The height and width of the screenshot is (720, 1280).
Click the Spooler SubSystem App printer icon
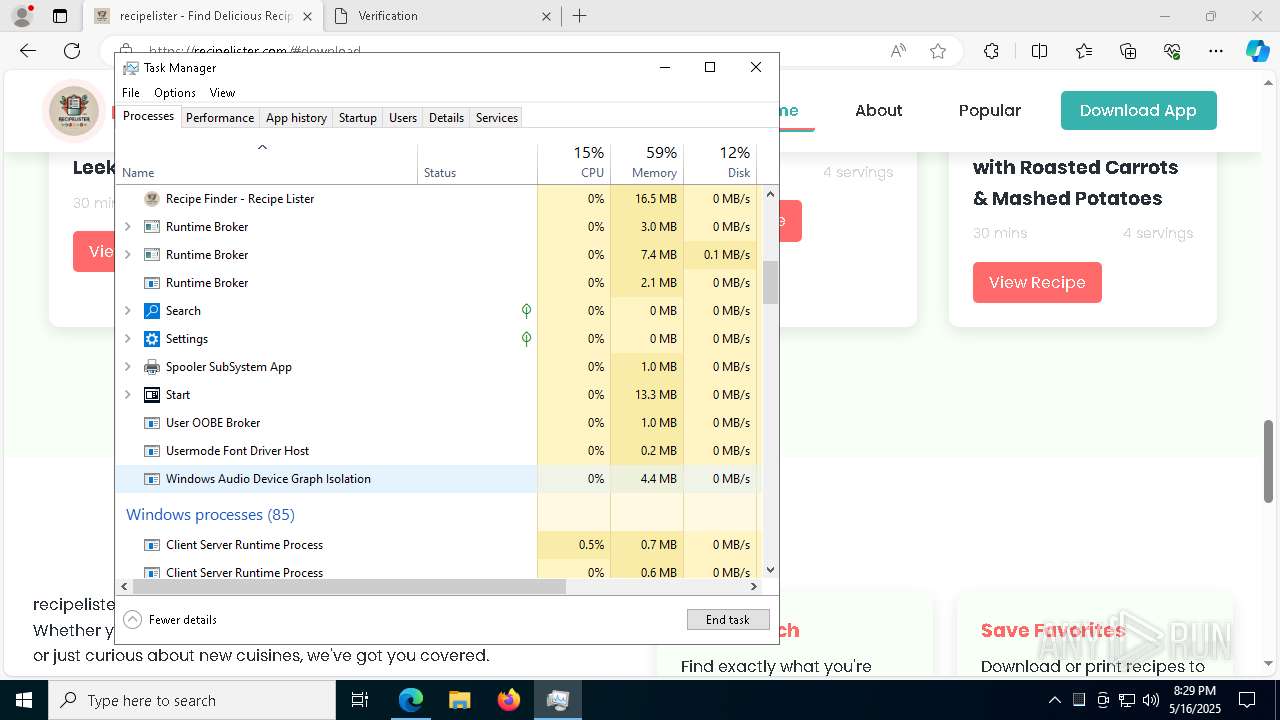[152, 367]
